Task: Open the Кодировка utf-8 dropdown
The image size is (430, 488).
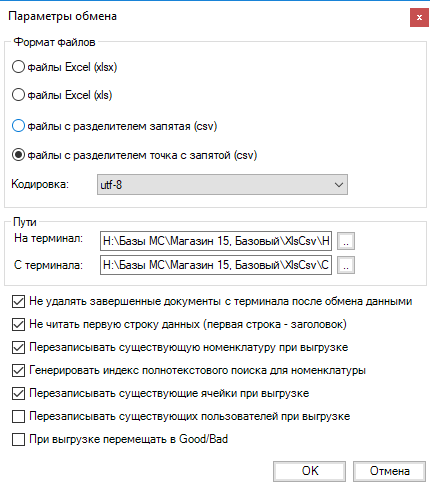Action: (222, 184)
